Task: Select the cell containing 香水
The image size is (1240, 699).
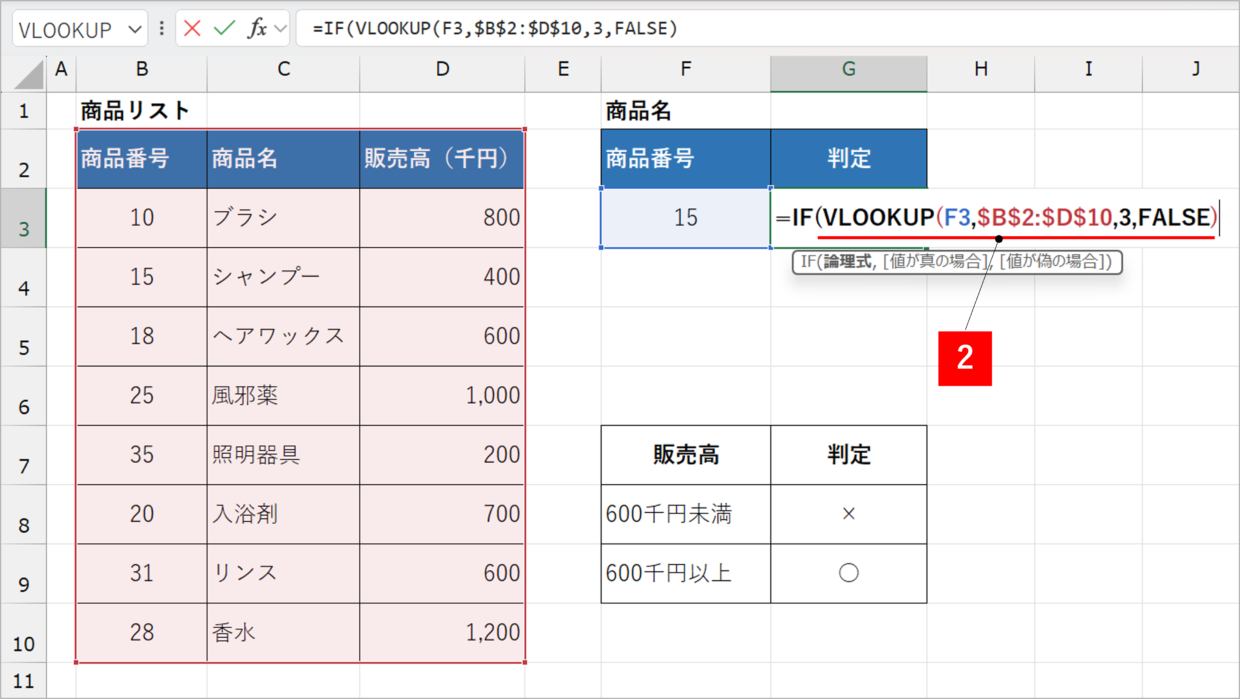Action: tap(284, 632)
